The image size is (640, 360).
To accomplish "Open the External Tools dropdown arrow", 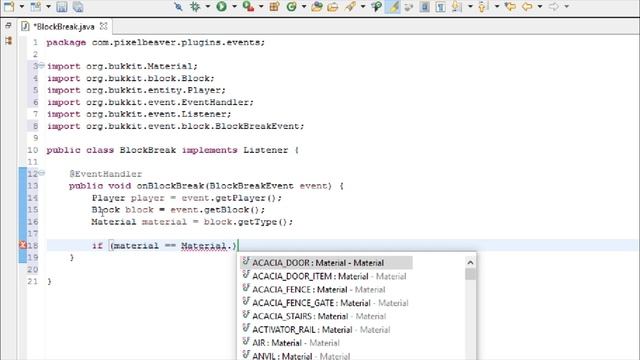I will pyautogui.click(x=261, y=7).
